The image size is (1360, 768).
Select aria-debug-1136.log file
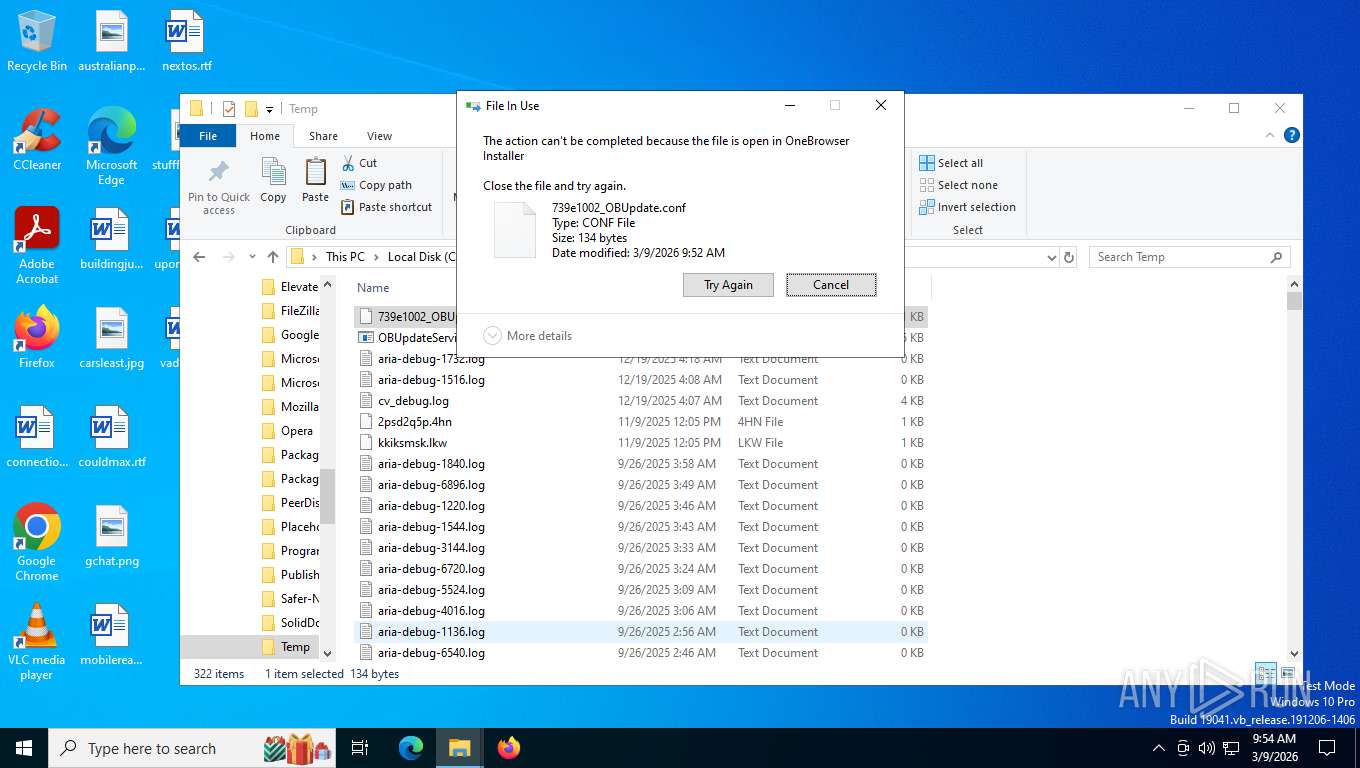tap(640, 632)
